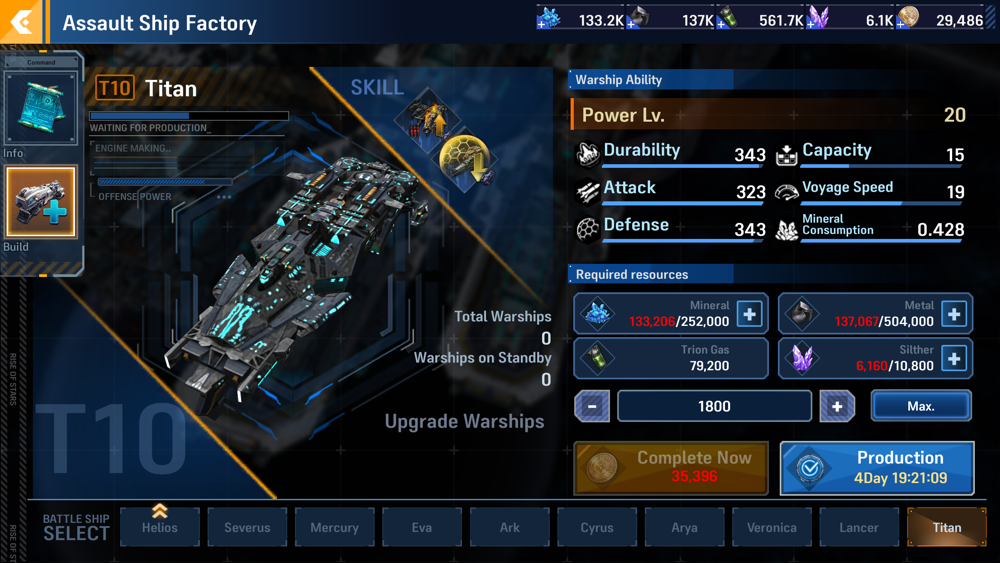Add more Metal with plus icon

click(954, 314)
